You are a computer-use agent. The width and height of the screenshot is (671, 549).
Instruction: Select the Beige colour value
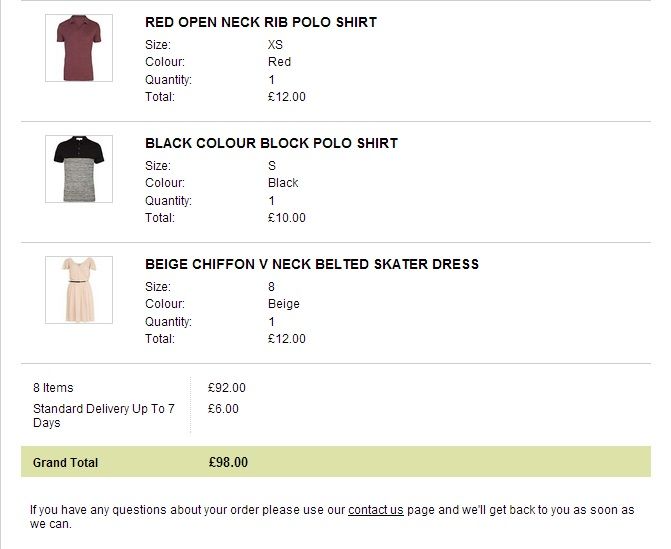pyautogui.click(x=284, y=304)
